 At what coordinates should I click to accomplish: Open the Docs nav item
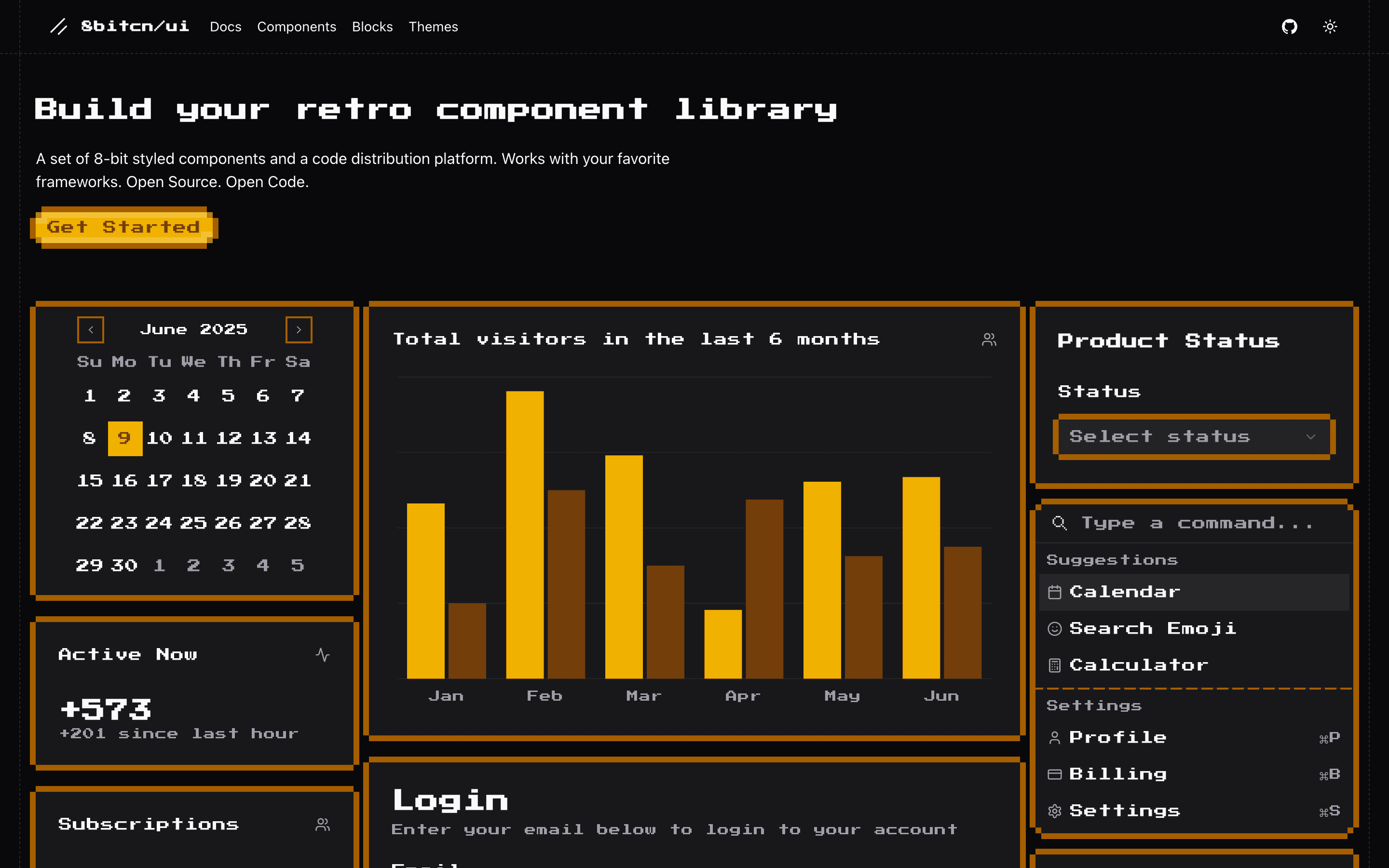point(226,27)
